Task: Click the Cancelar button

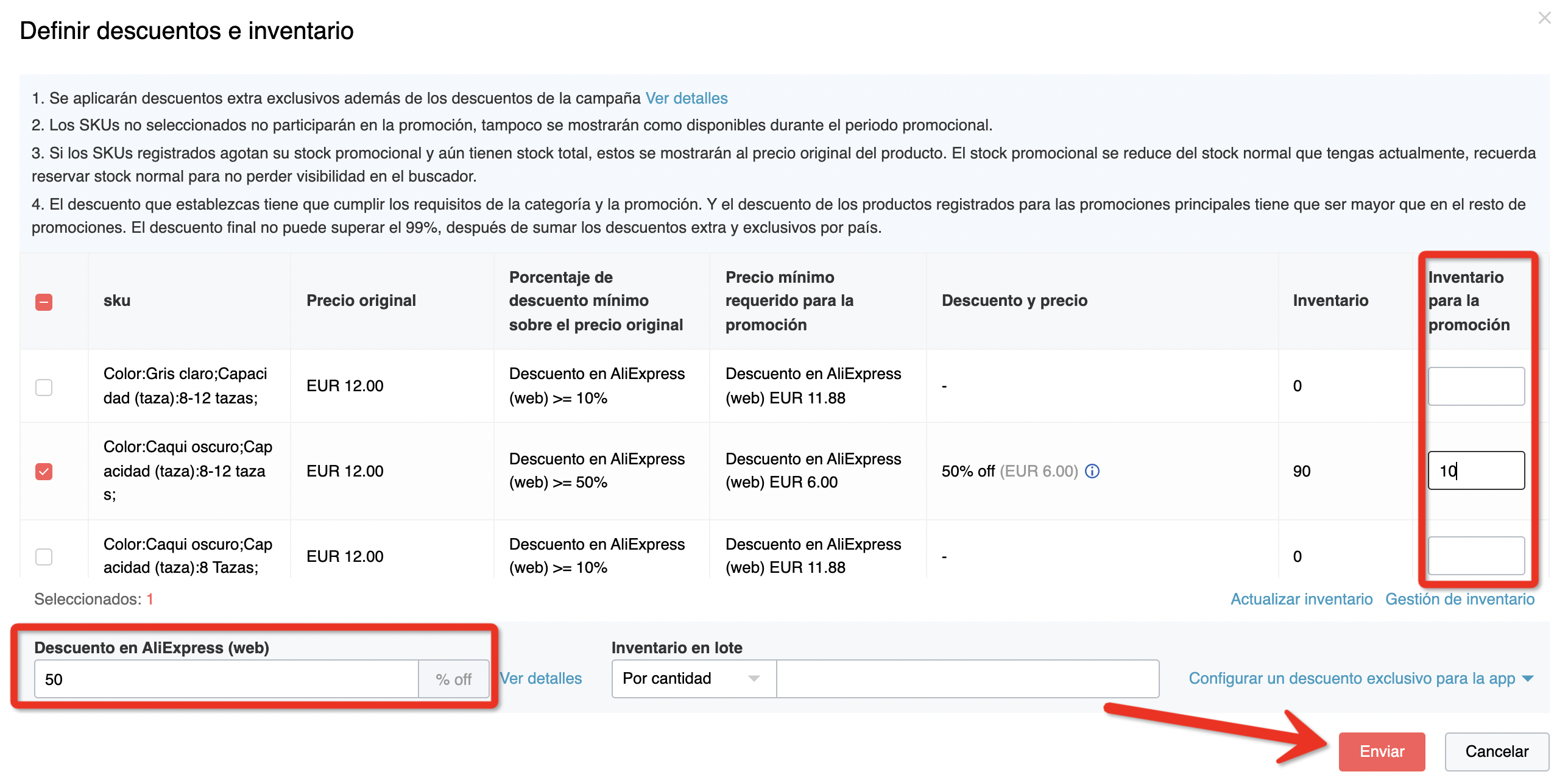Action: [x=1496, y=751]
